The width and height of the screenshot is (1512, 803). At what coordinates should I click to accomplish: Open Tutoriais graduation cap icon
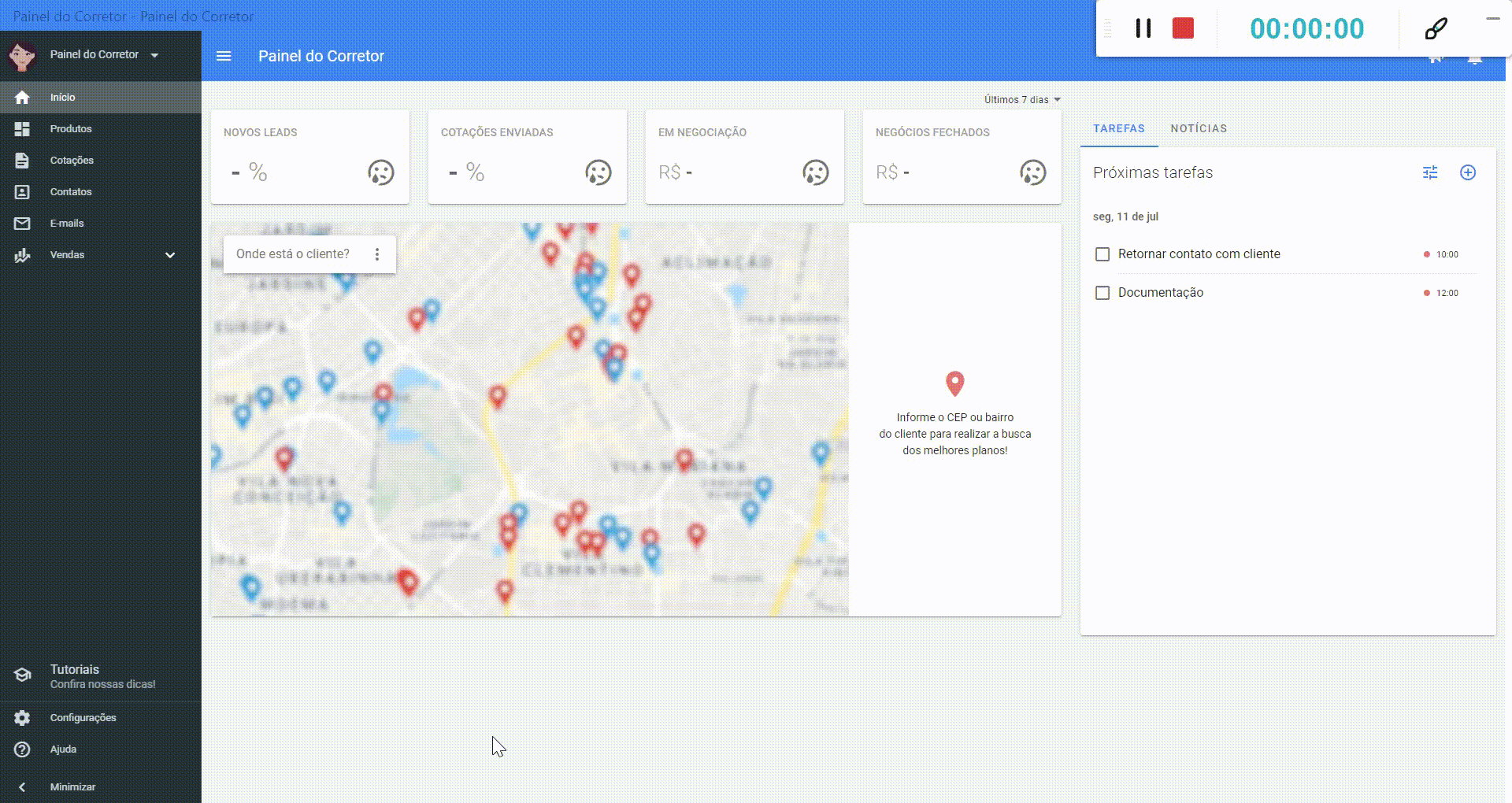pyautogui.click(x=22, y=675)
